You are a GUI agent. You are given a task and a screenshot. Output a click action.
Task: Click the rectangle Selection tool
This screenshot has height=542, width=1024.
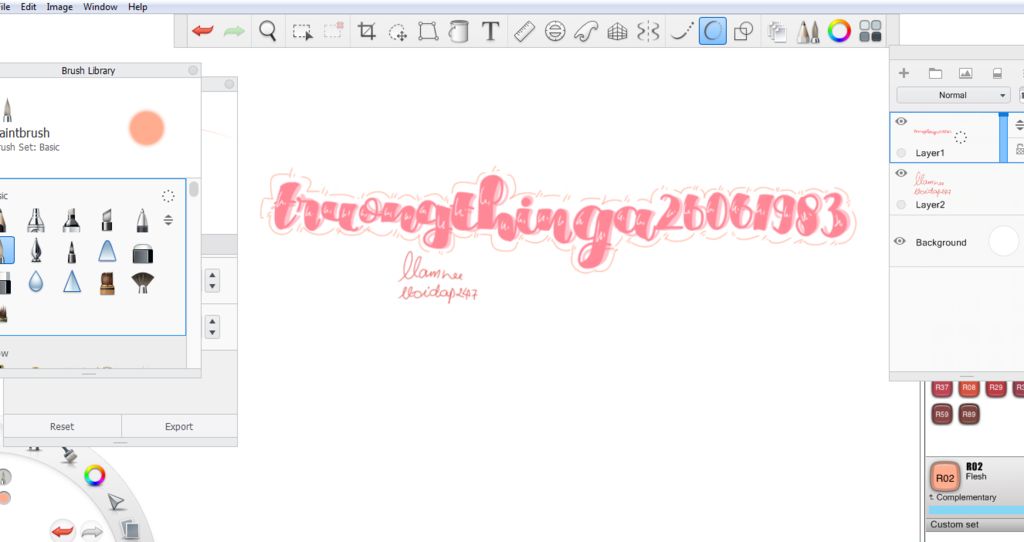pyautogui.click(x=302, y=31)
